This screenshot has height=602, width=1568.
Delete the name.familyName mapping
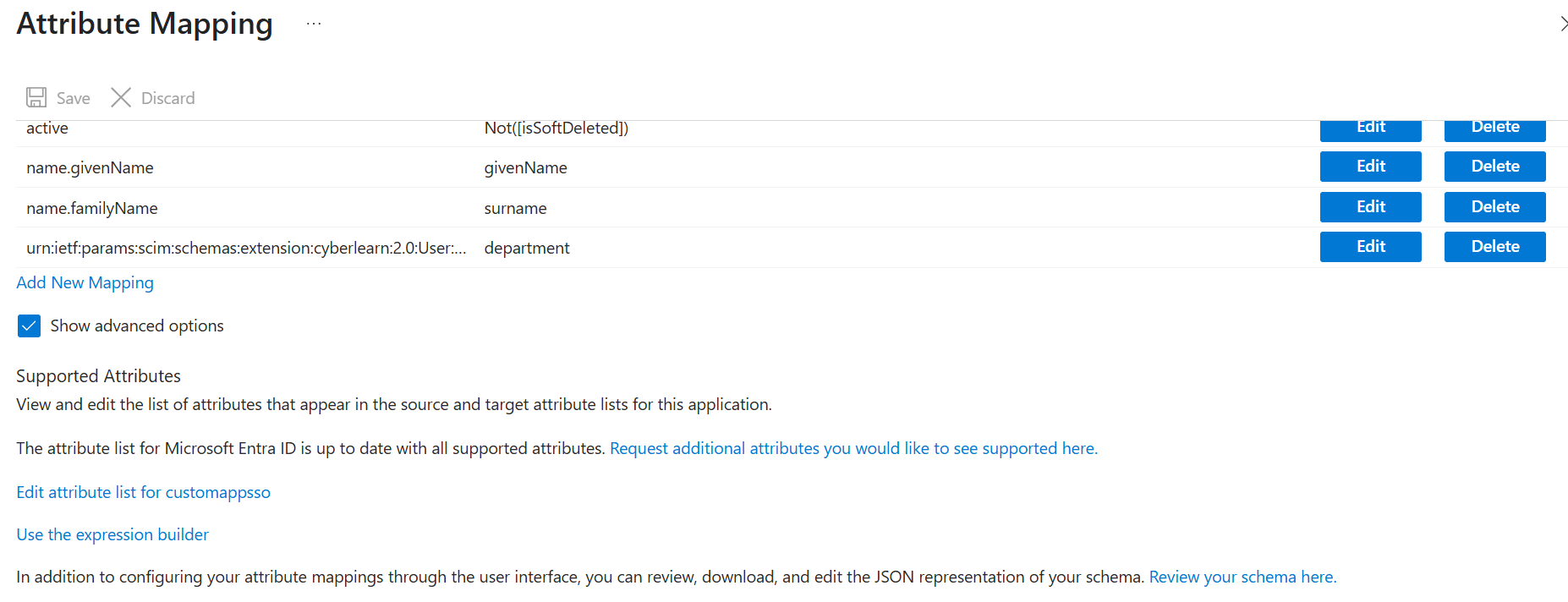[x=1494, y=207]
